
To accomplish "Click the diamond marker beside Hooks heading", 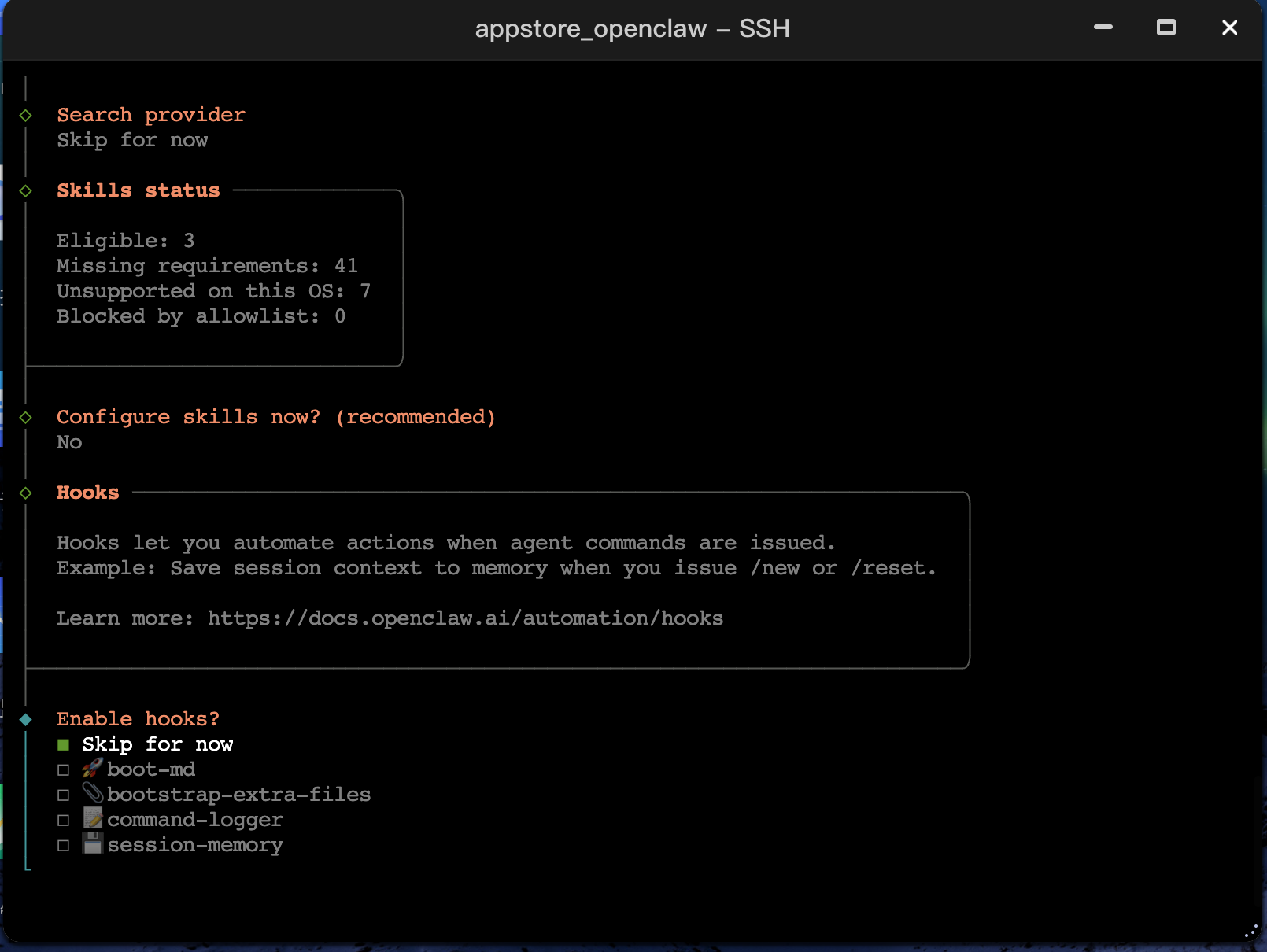I will point(26,493).
